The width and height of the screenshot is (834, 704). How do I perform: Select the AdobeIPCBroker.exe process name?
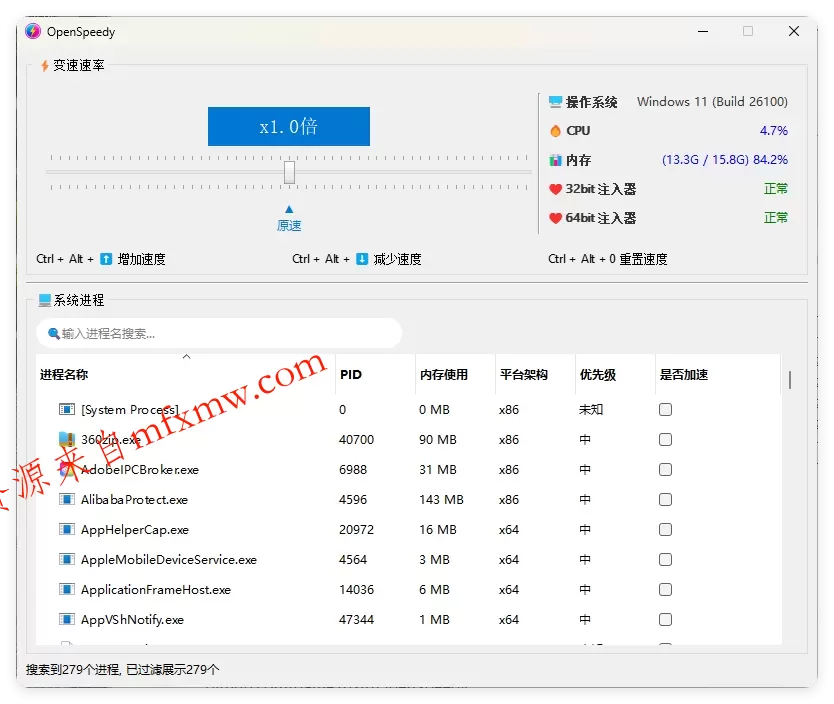(140, 470)
